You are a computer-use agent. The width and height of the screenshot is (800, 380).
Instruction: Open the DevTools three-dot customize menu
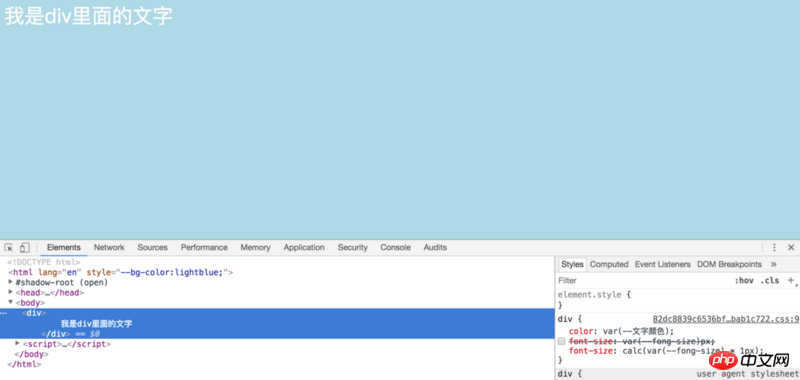coord(774,247)
